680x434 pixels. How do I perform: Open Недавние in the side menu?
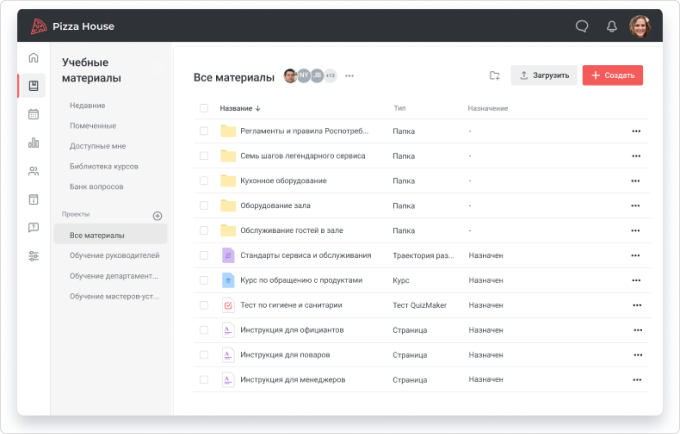[87, 105]
